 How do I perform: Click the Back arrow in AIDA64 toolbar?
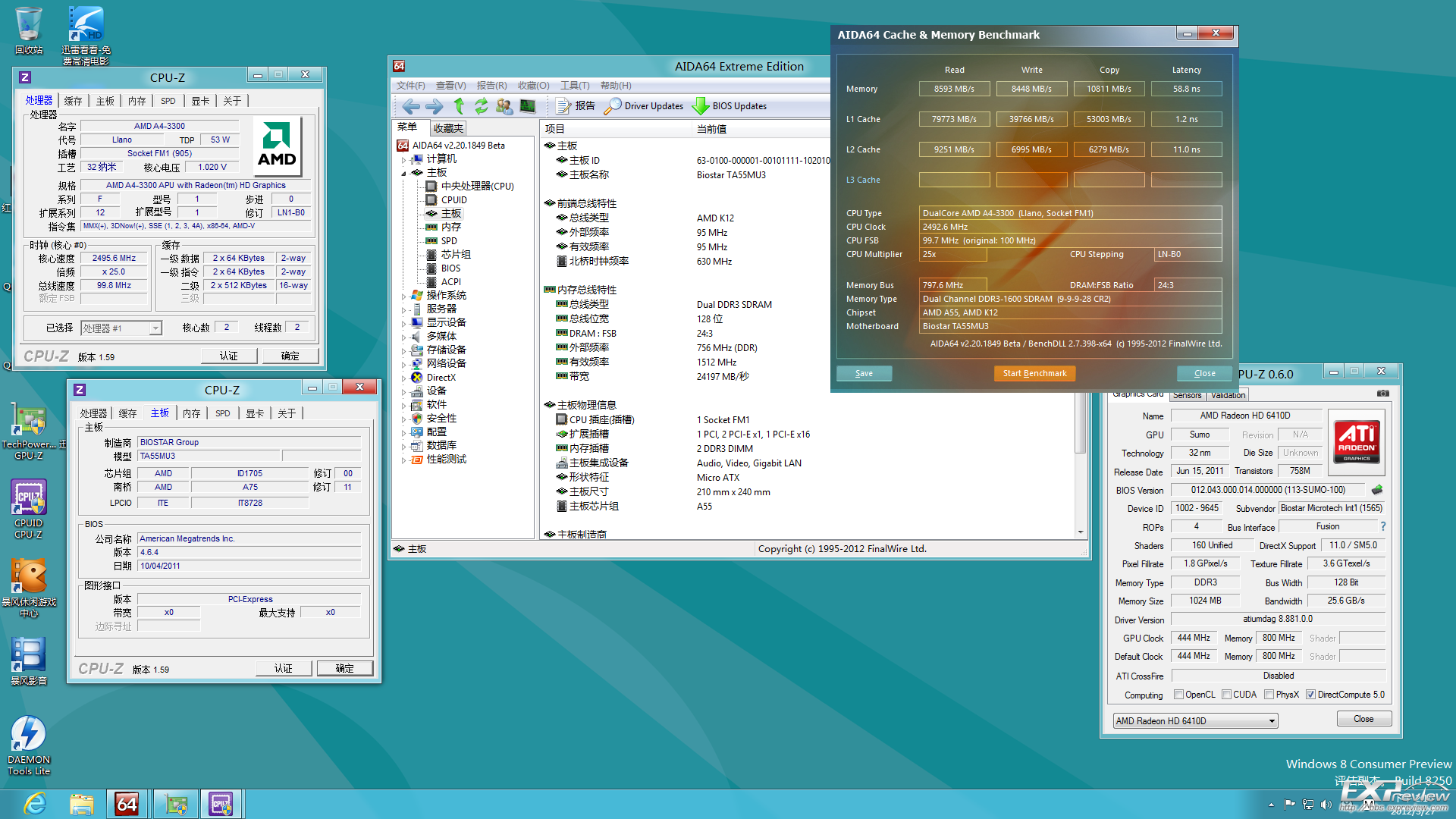pos(411,106)
